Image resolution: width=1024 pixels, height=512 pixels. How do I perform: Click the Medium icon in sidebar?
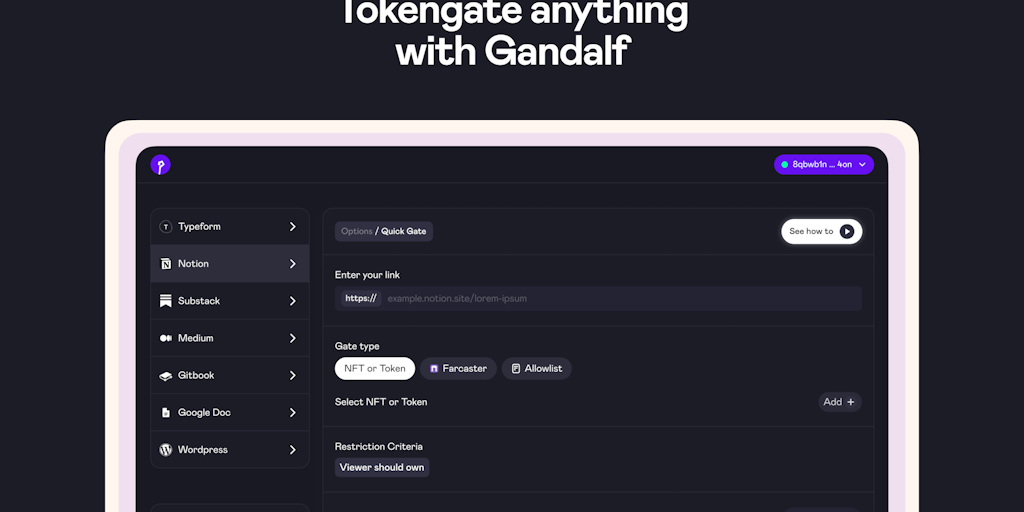coord(166,338)
